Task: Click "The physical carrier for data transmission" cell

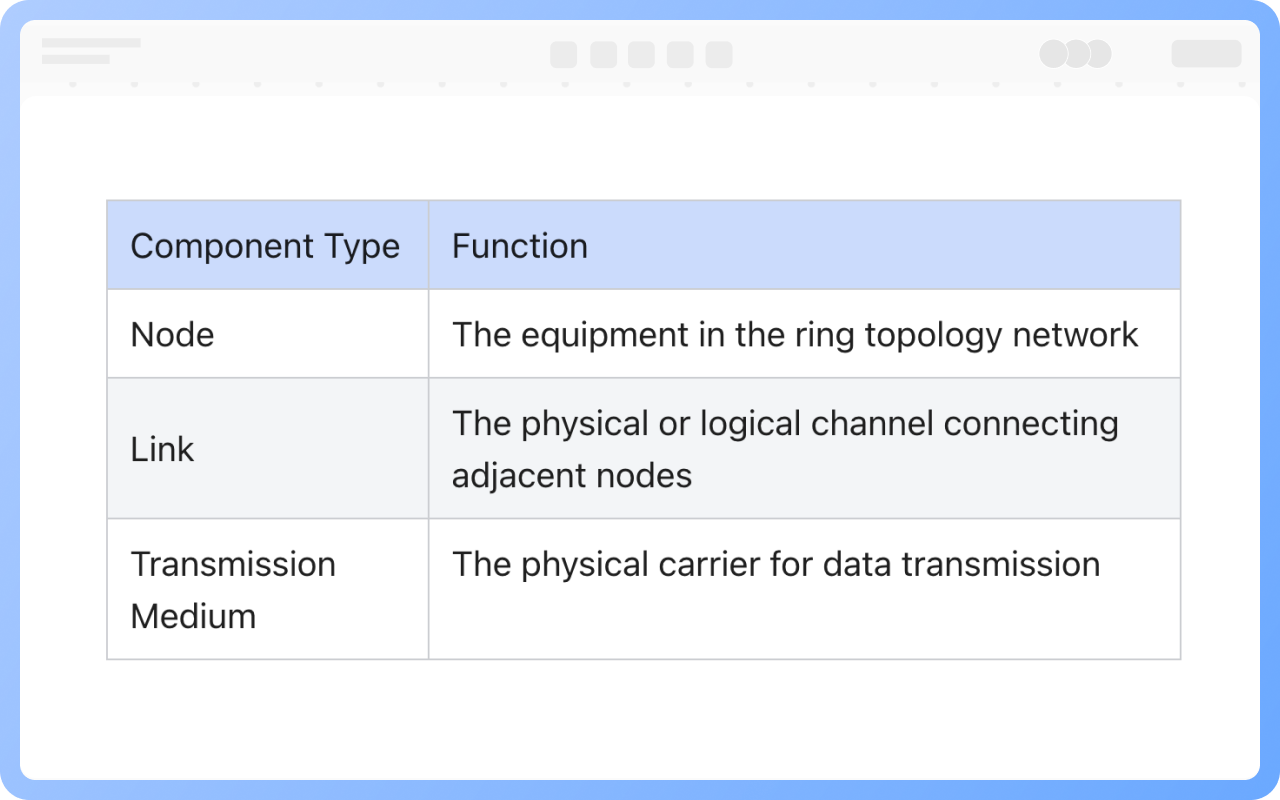Action: click(x=776, y=564)
